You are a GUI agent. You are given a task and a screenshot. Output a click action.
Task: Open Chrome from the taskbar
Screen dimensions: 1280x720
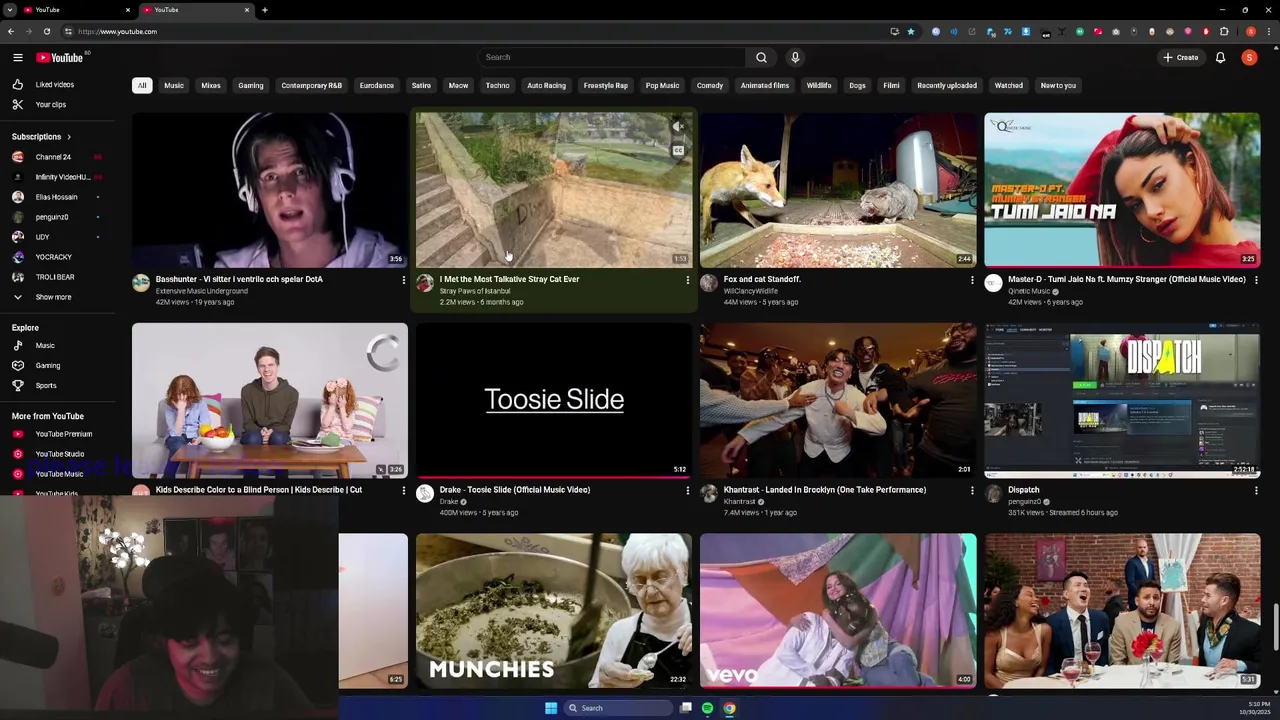[729, 708]
